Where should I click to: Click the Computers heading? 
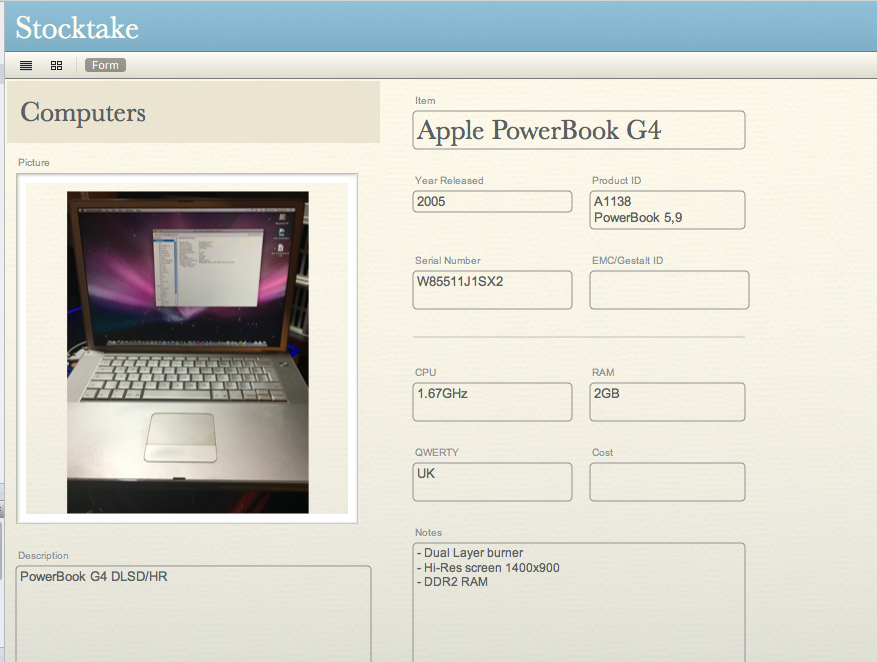click(x=83, y=112)
